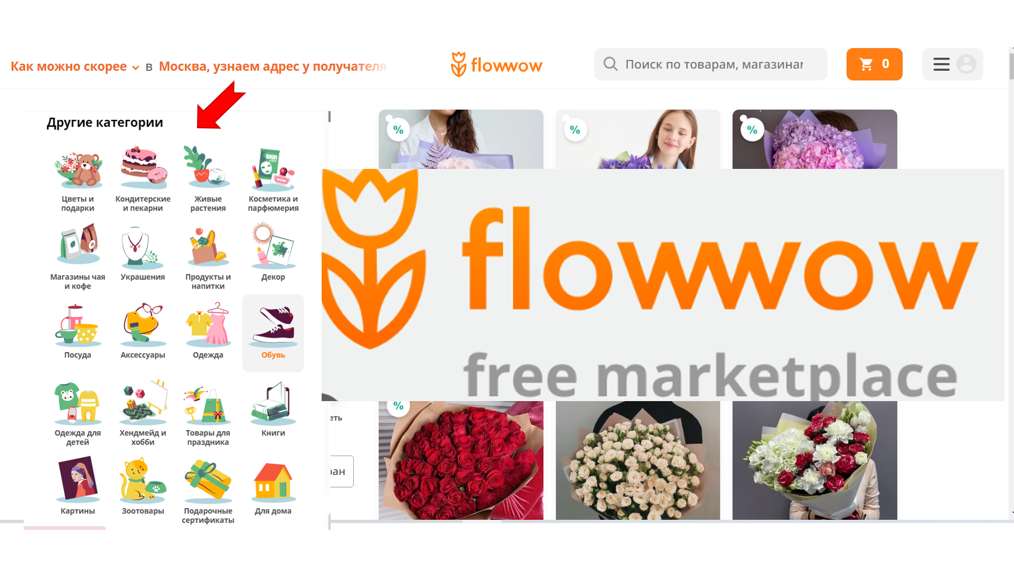This screenshot has height=570, width=1014.
Task: Choose the Подарочные сертификаты category
Action: tap(208, 491)
